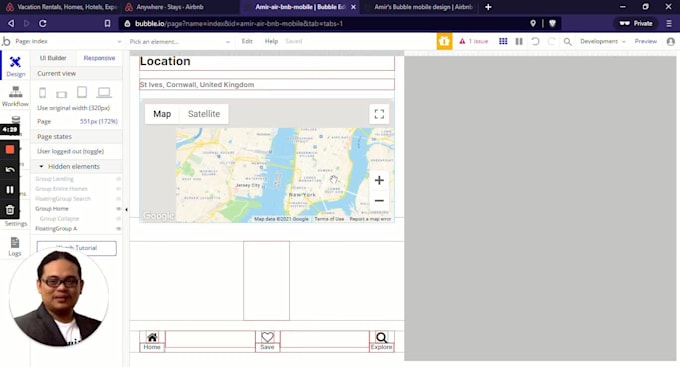Switch map to Map view
The height and width of the screenshot is (367, 680).
pyautogui.click(x=162, y=114)
